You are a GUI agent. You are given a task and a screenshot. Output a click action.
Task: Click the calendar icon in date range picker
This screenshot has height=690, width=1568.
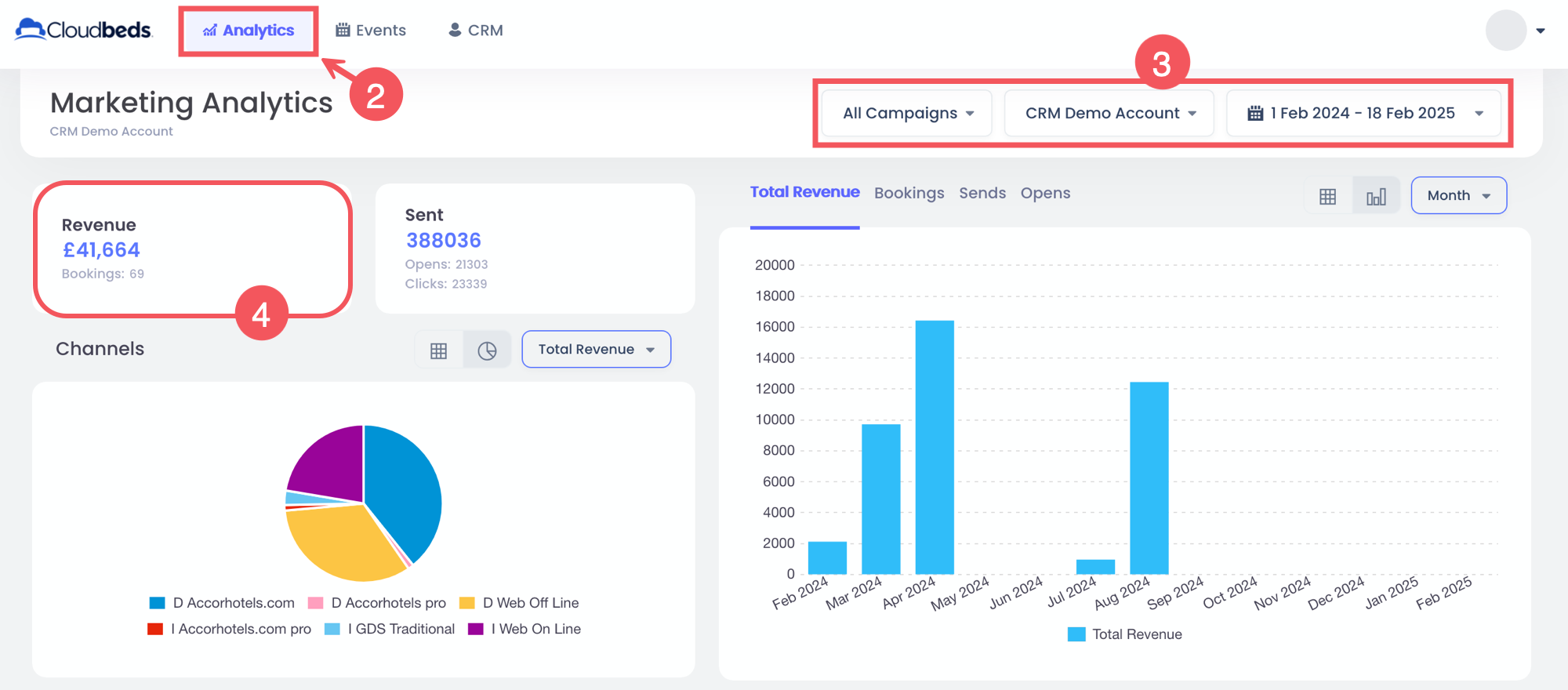point(1255,114)
